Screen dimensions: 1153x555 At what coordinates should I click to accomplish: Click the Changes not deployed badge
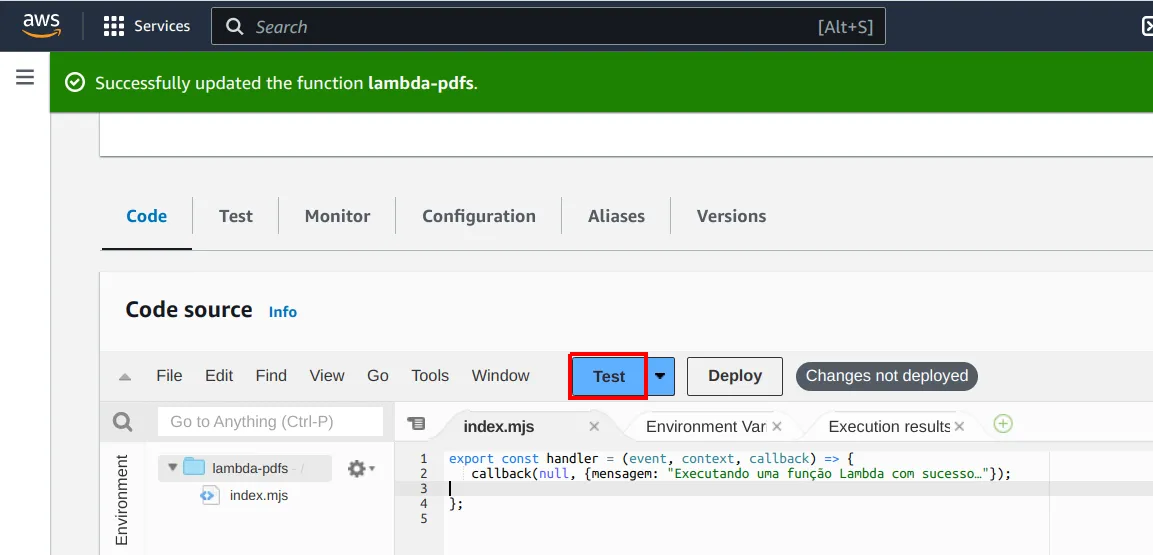point(887,376)
